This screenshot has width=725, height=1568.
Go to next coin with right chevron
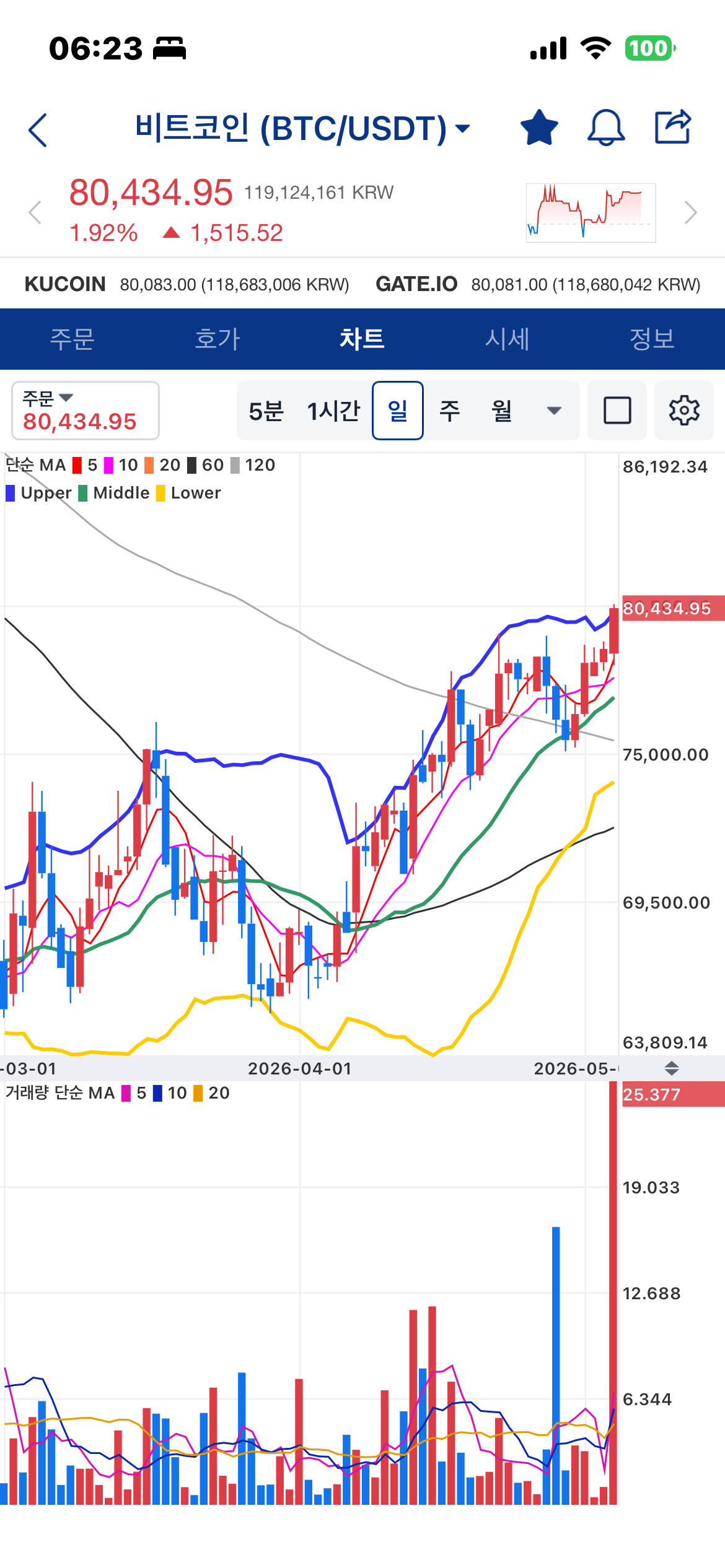pyautogui.click(x=691, y=212)
